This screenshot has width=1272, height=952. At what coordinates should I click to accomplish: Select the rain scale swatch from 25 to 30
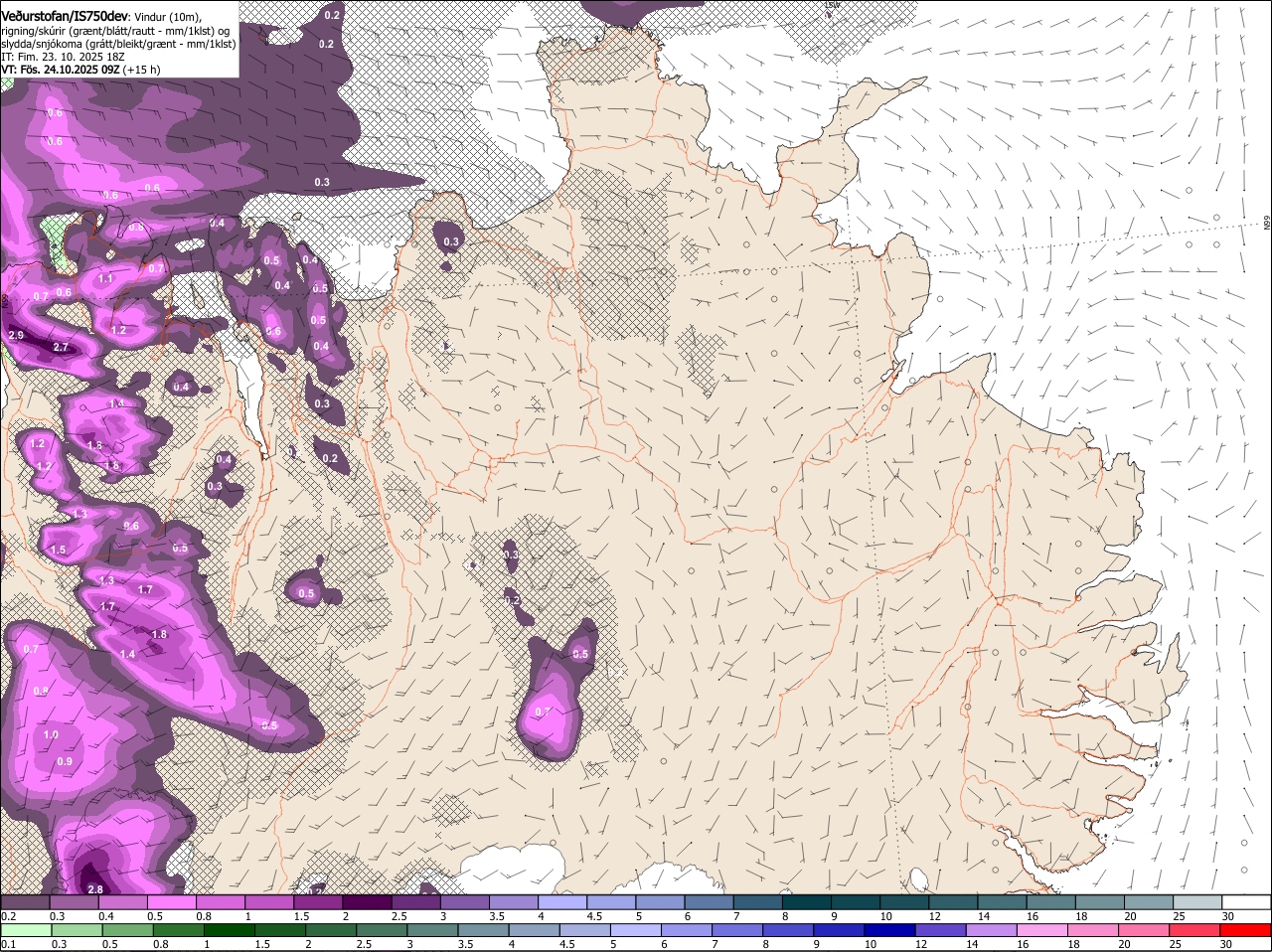click(1196, 930)
